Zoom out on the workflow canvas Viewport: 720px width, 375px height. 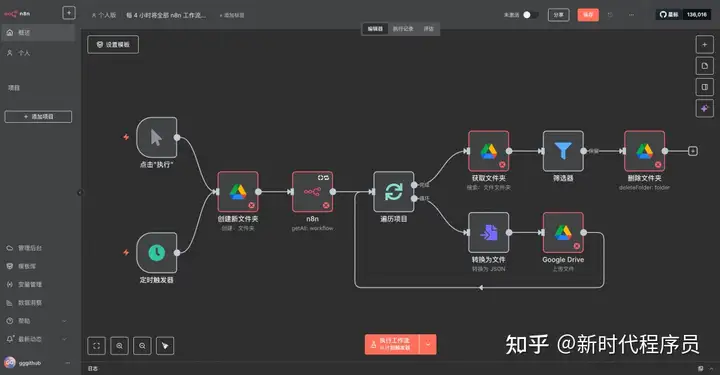click(x=142, y=346)
